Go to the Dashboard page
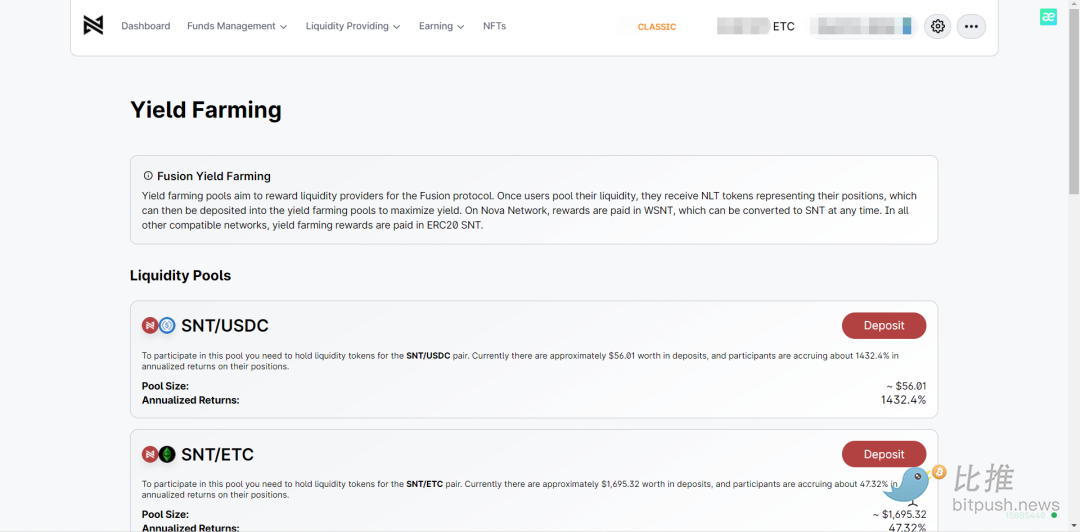The image size is (1080, 532). (x=145, y=26)
